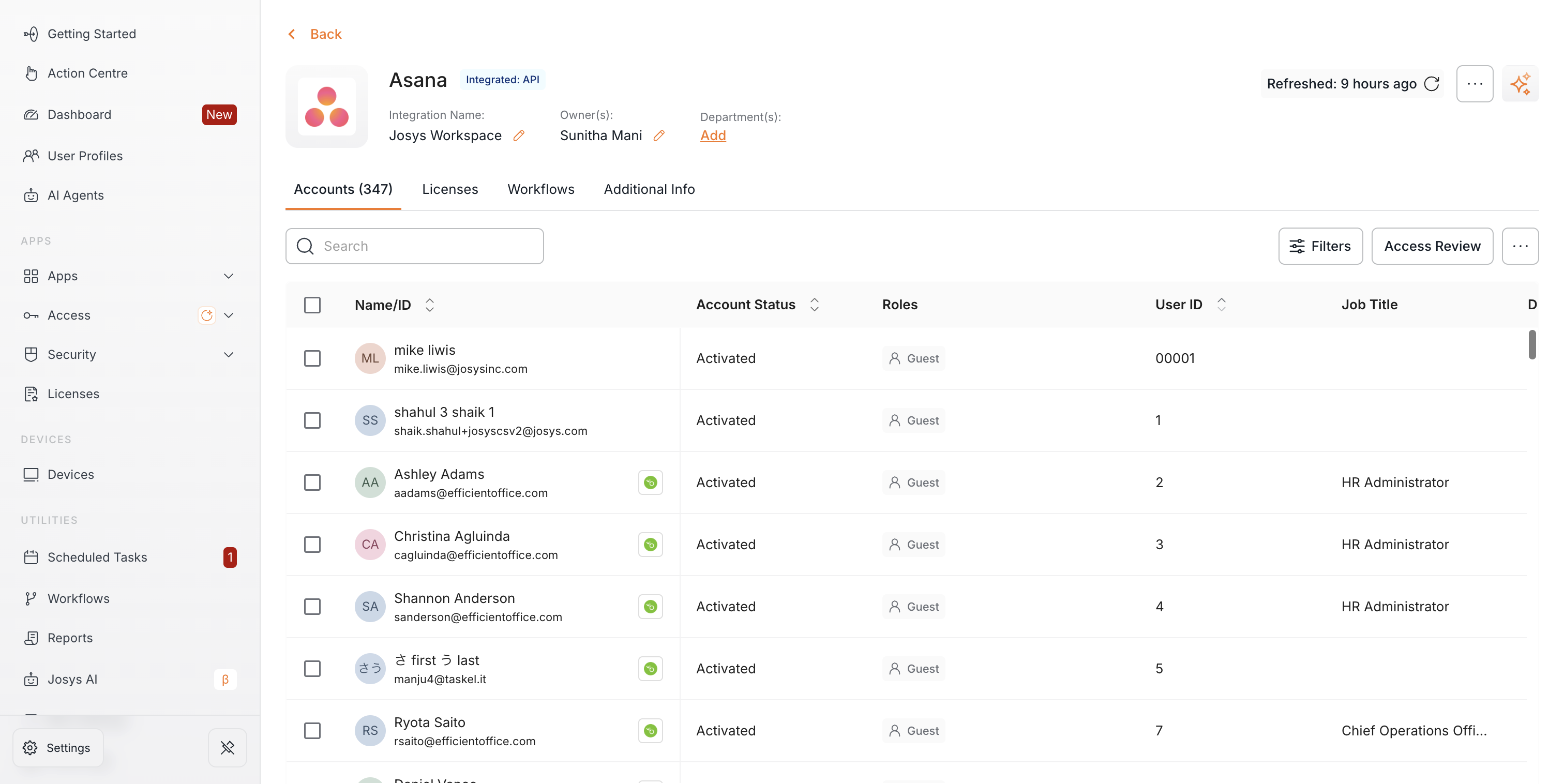
Task: Open Settings at the sidebar bottom
Action: [x=58, y=748]
